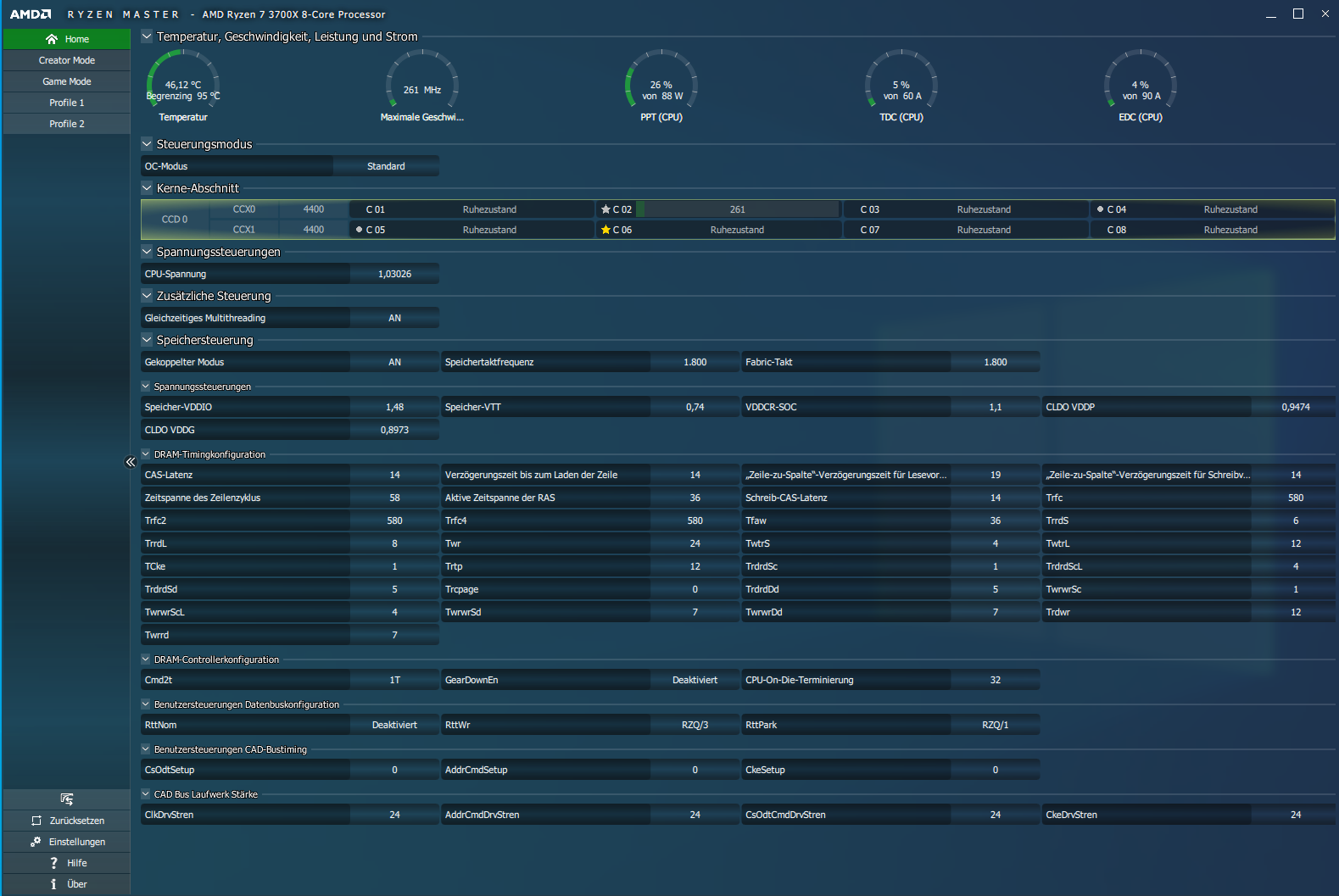This screenshot has width=1339, height=896.
Task: Click C 01 Ruhezustand core cell
Action: click(472, 209)
